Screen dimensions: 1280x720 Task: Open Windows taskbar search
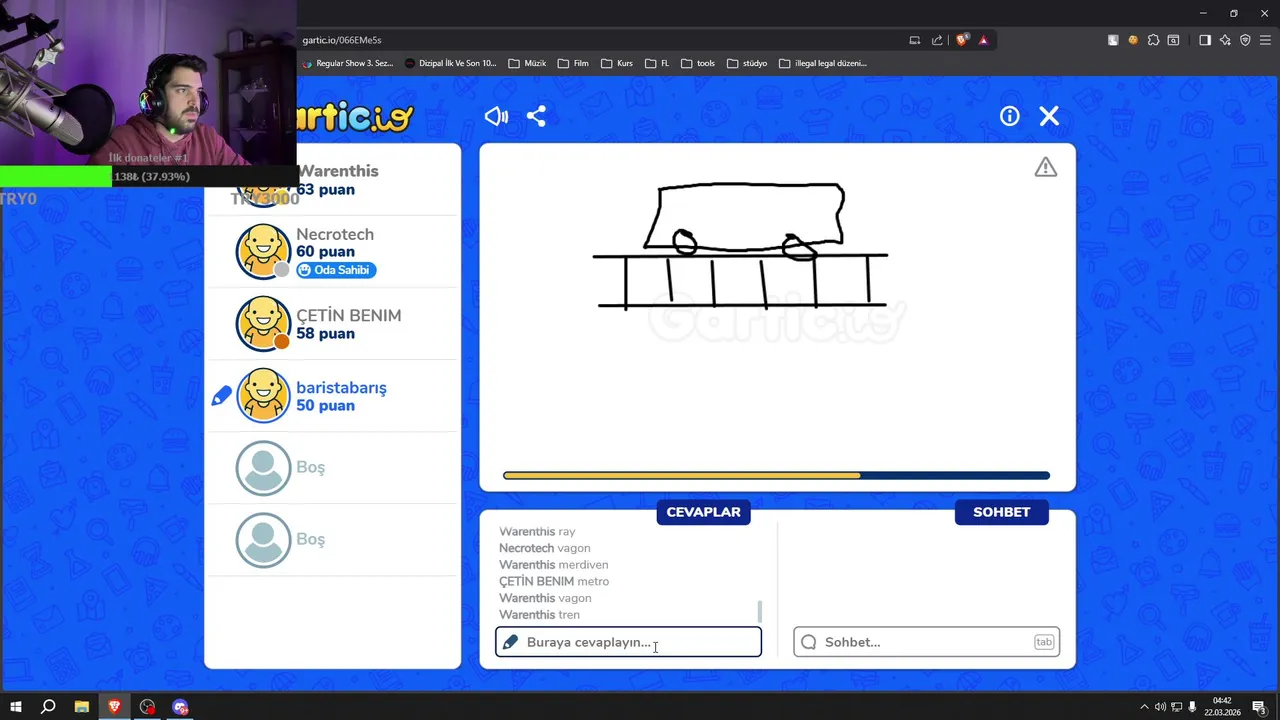pyautogui.click(x=48, y=707)
